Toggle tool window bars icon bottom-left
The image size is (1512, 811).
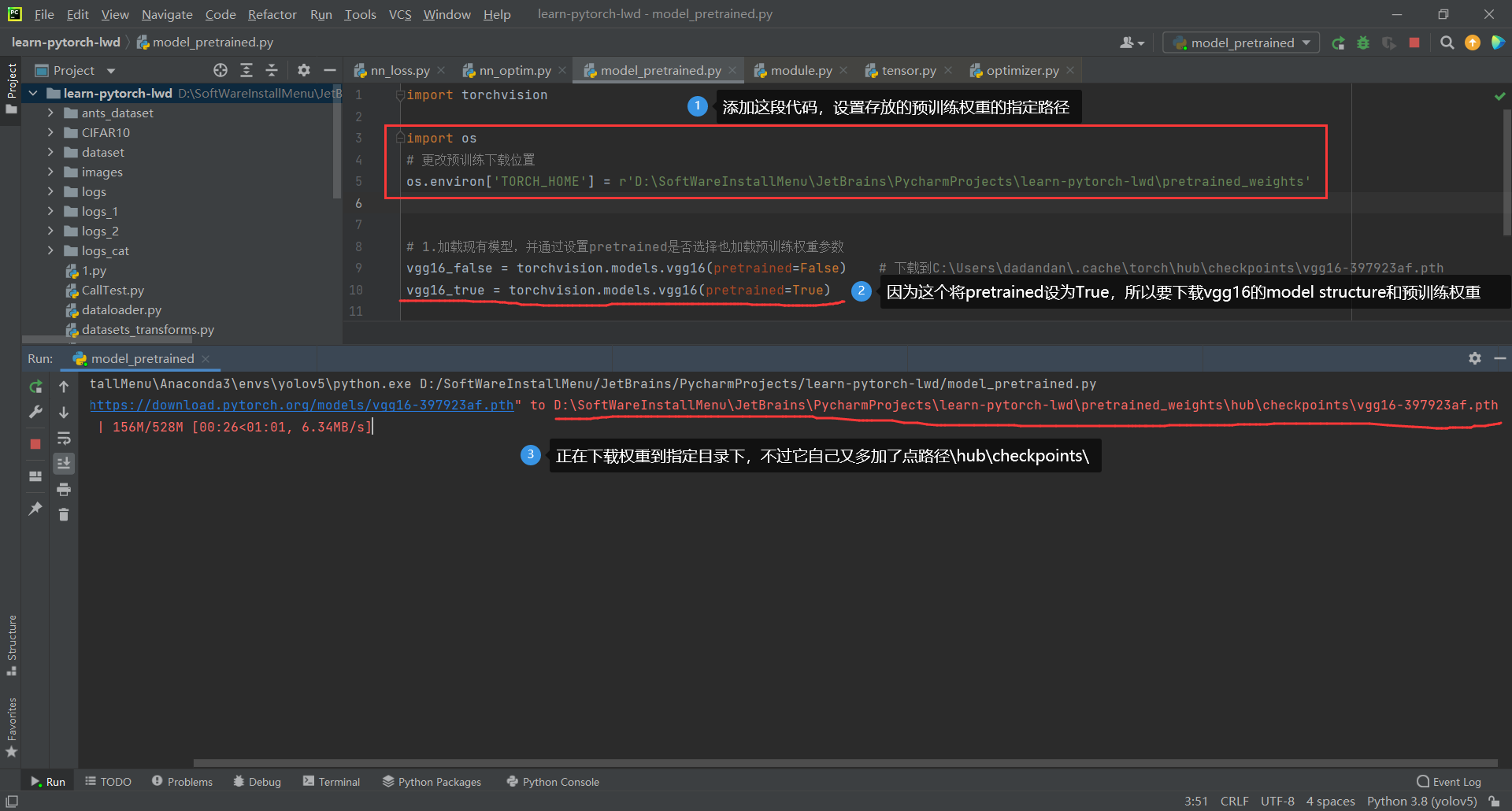[12, 801]
